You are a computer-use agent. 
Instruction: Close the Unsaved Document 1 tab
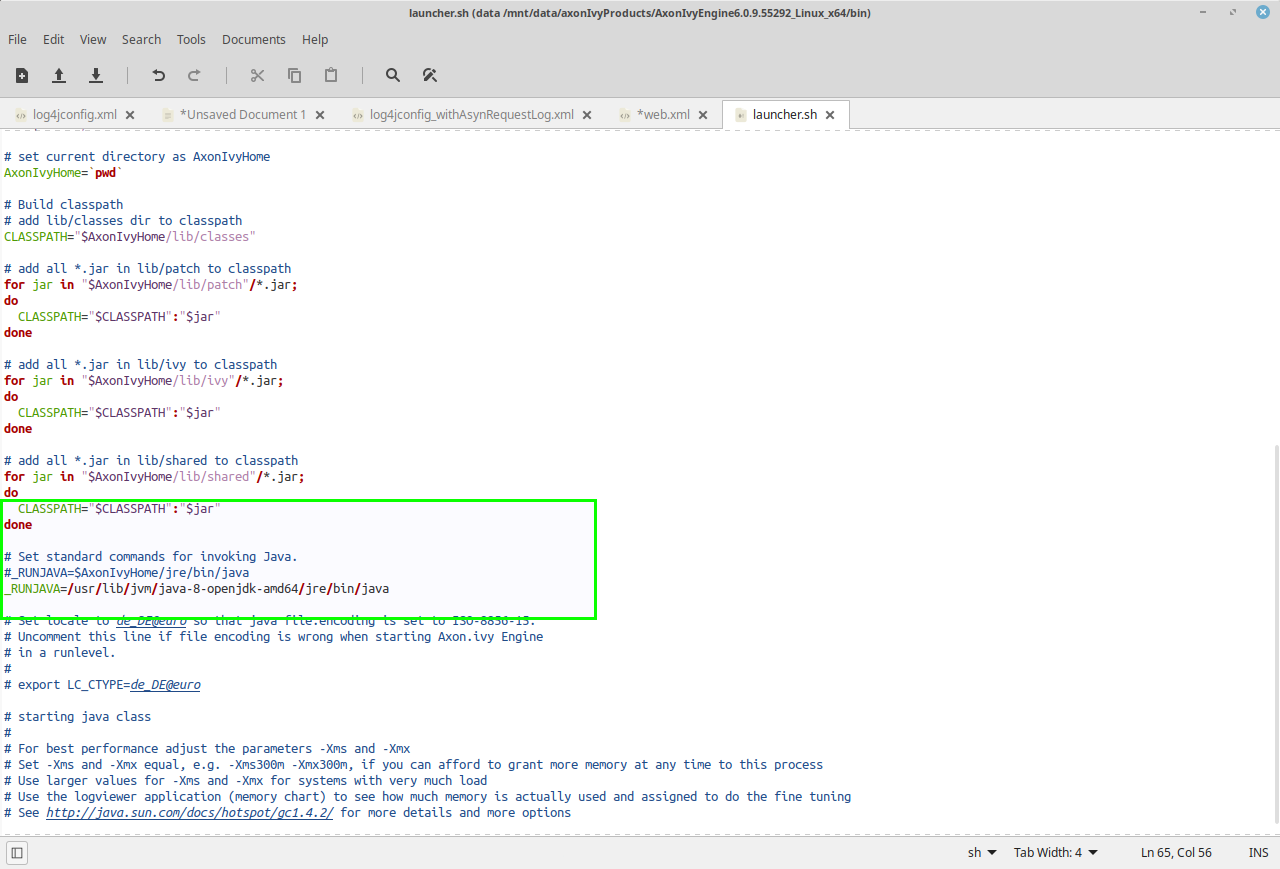click(x=320, y=115)
